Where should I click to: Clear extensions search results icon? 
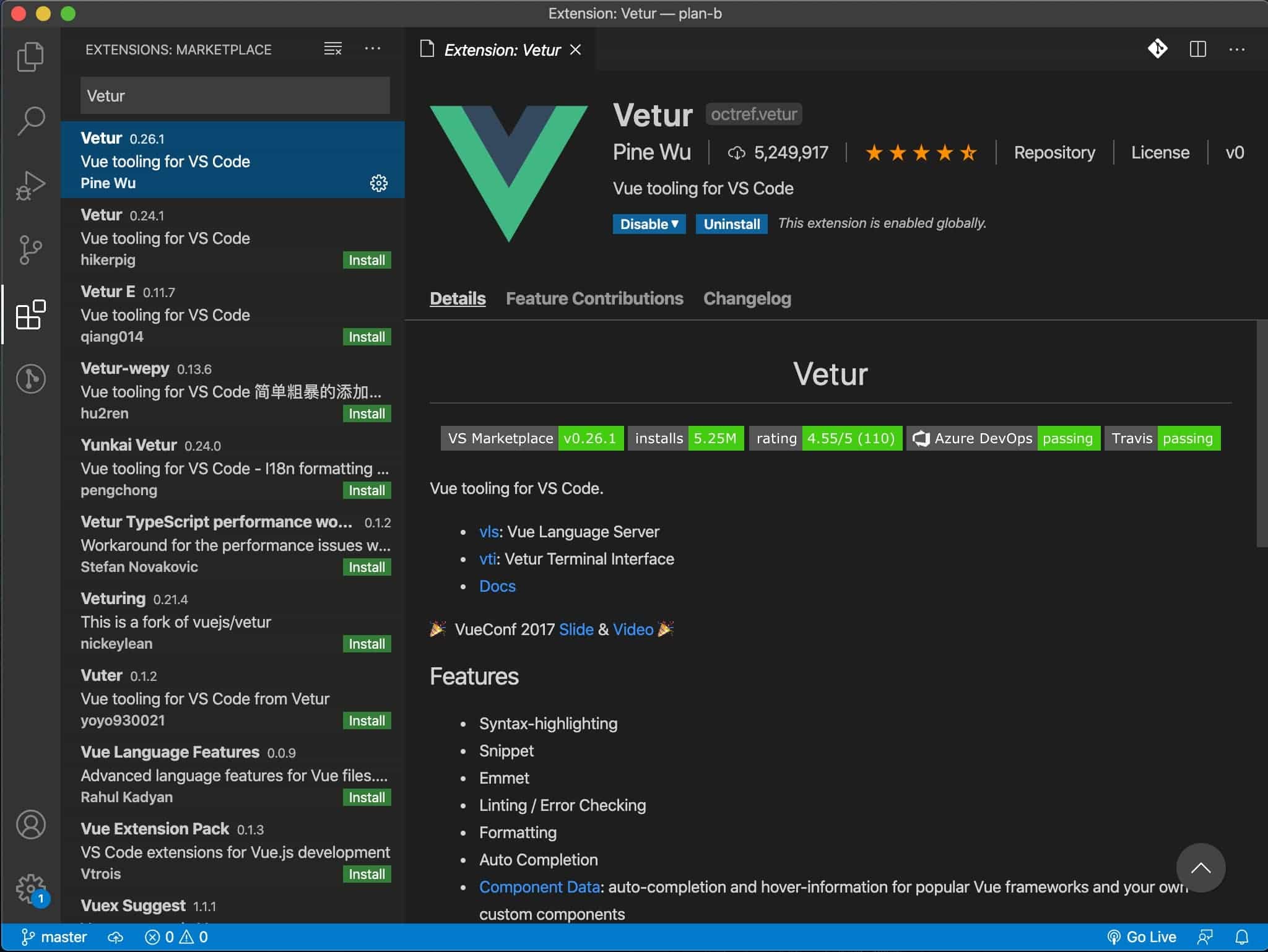pyautogui.click(x=332, y=49)
